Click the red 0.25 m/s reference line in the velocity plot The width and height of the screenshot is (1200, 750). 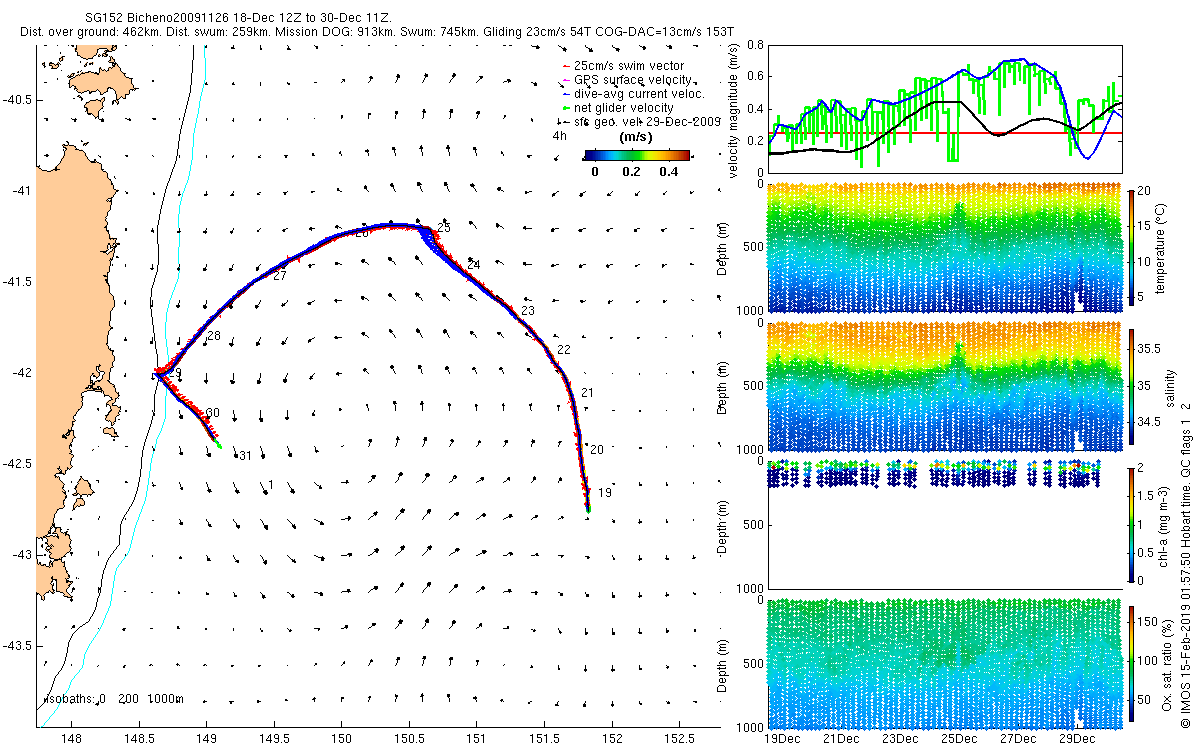[944, 132]
